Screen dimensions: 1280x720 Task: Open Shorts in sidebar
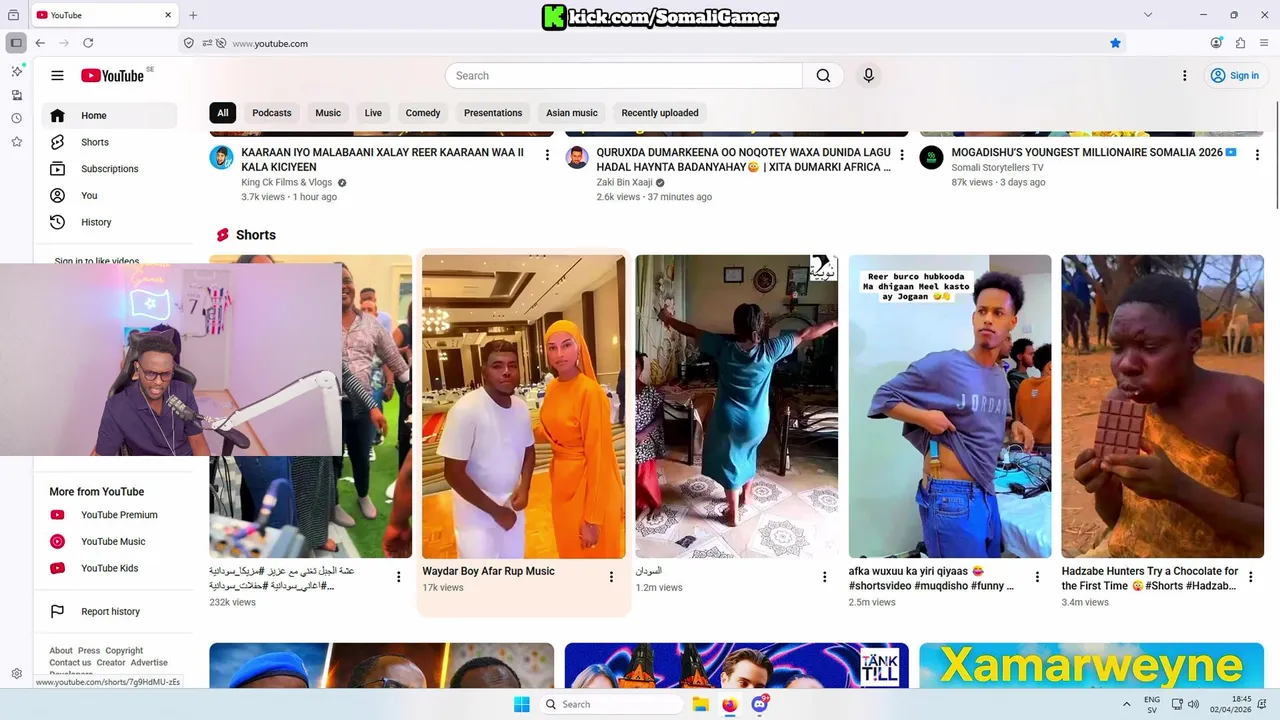click(109, 142)
